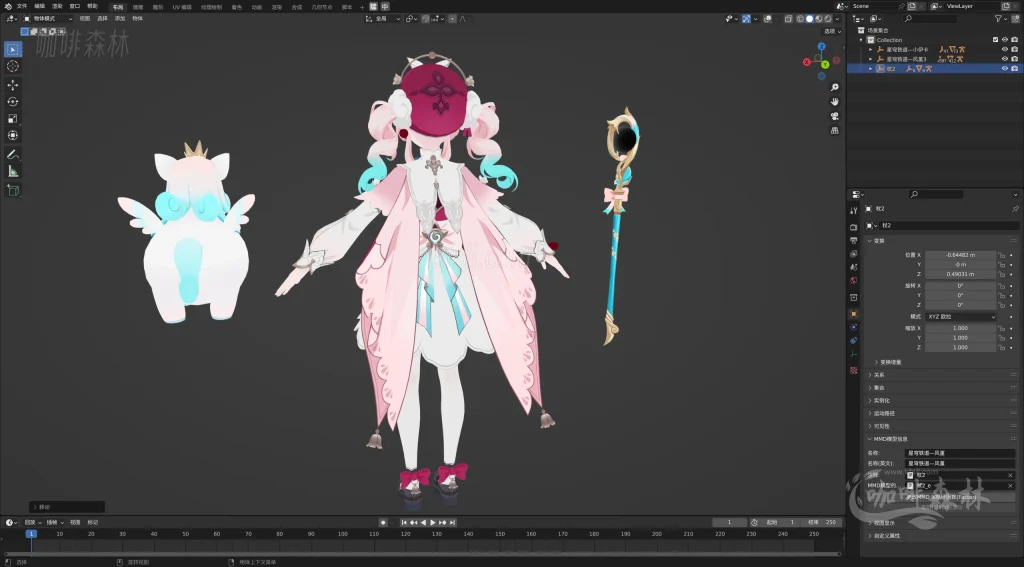Hide 星穹铁道—小伊卡 object in viewport
1024x567 pixels.
point(1005,49)
